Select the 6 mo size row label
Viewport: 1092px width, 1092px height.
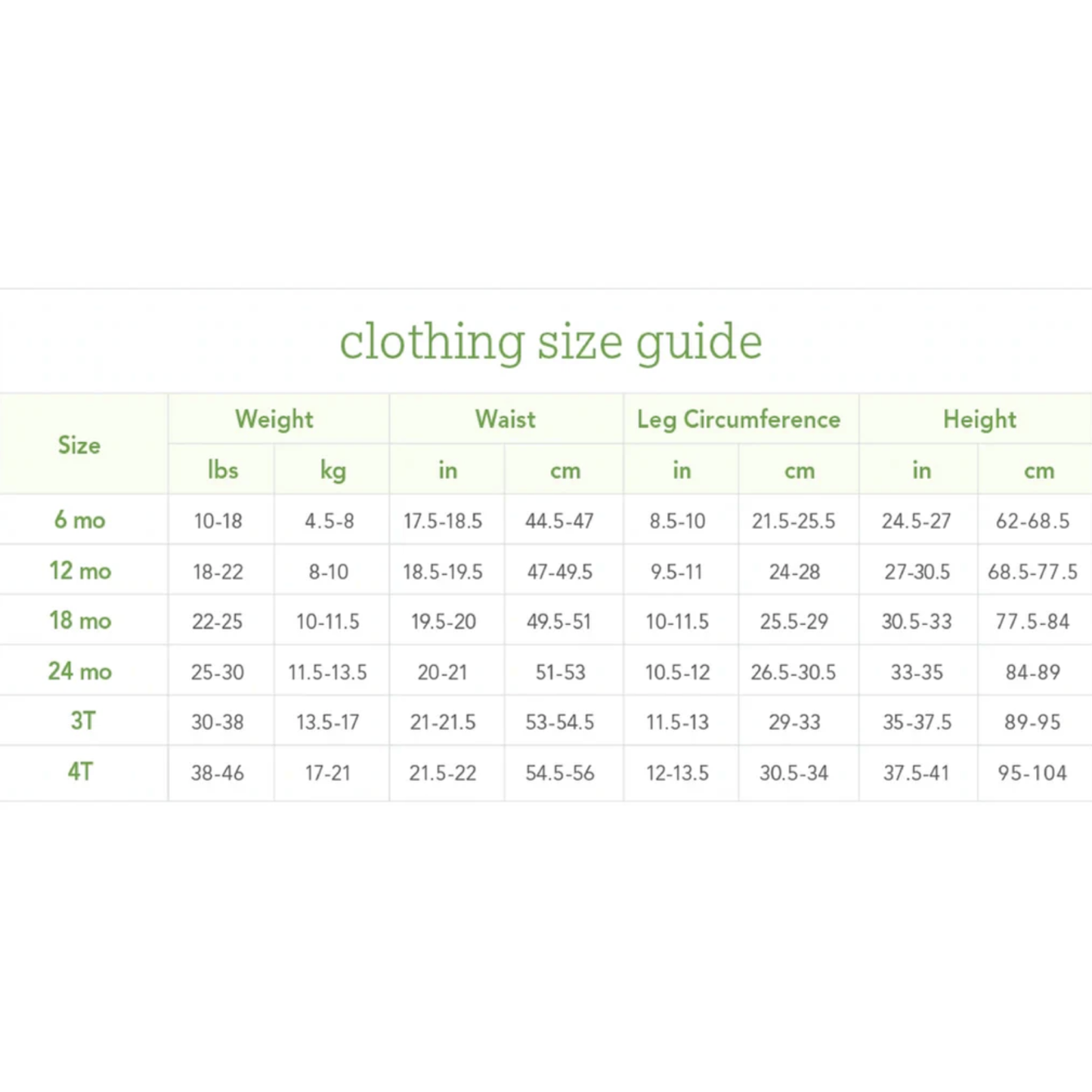click(79, 520)
